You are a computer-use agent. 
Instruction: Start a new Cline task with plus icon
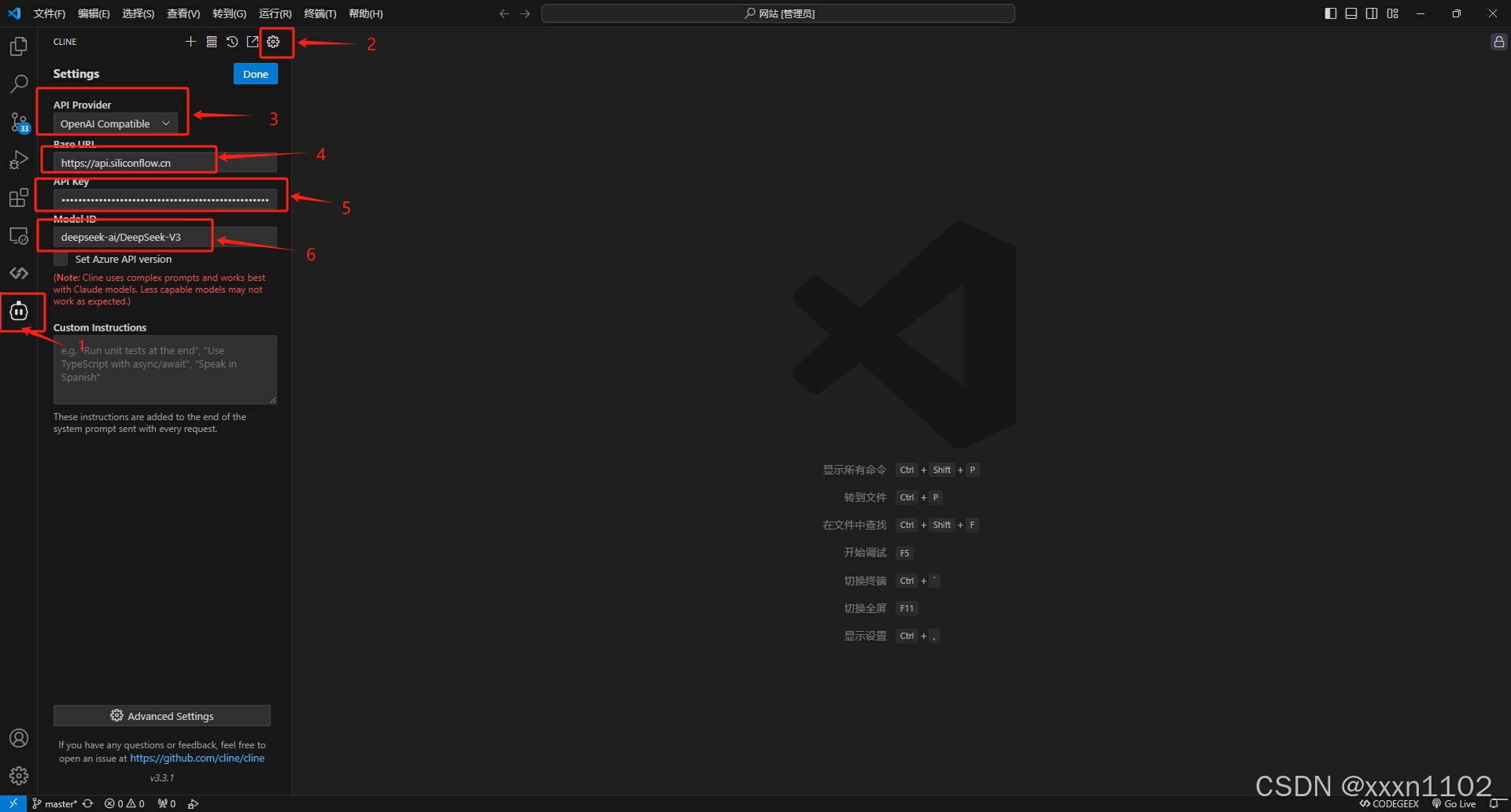pos(190,42)
